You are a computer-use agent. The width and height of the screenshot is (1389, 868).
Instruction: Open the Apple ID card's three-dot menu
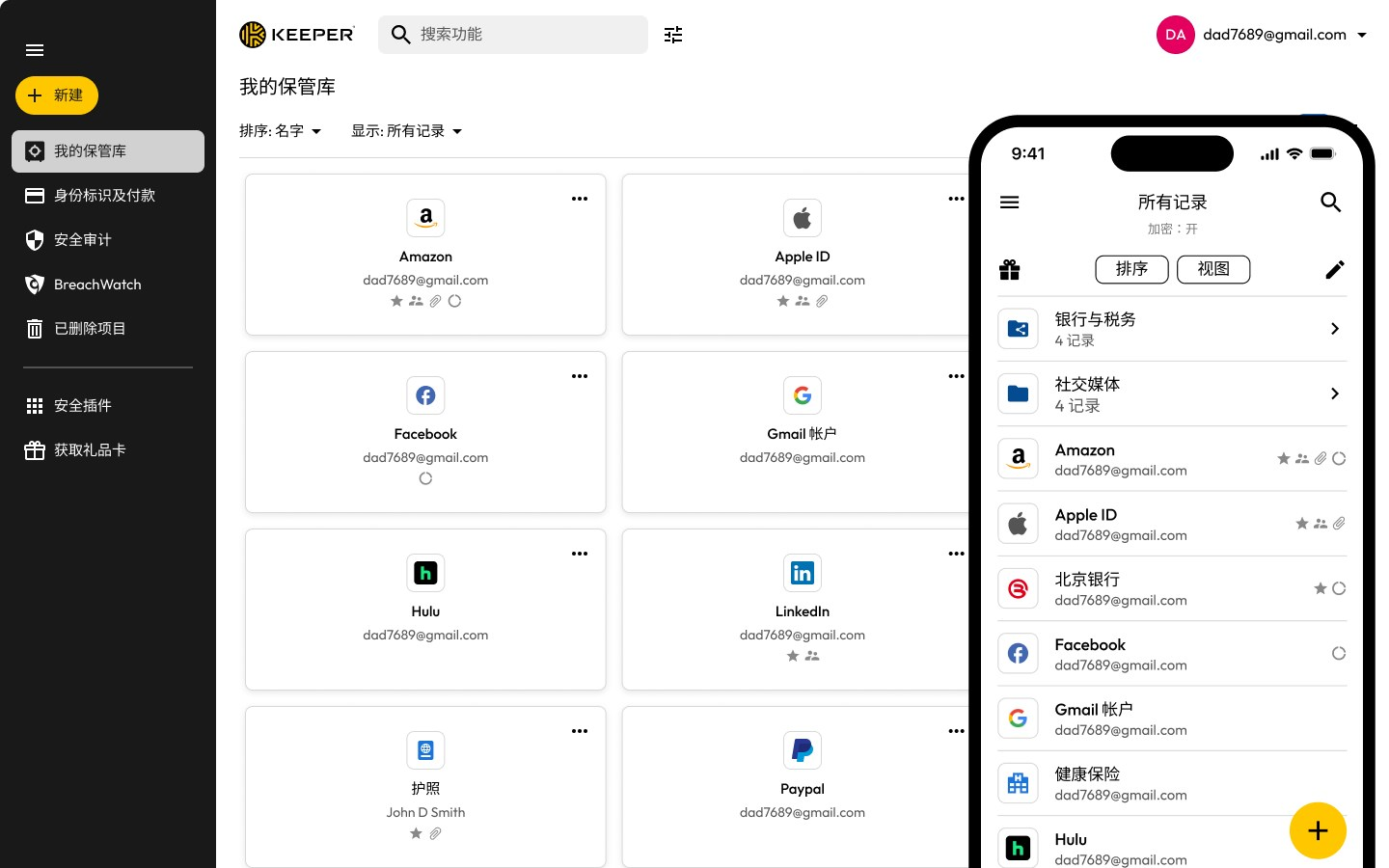tap(956, 199)
